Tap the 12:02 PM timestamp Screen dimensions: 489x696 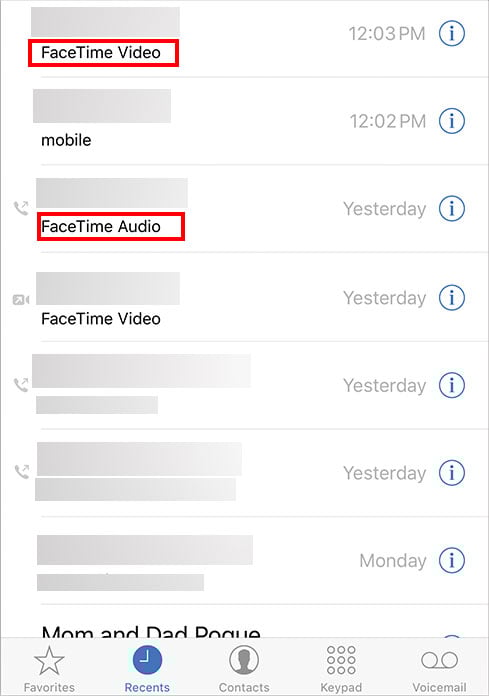tap(388, 121)
